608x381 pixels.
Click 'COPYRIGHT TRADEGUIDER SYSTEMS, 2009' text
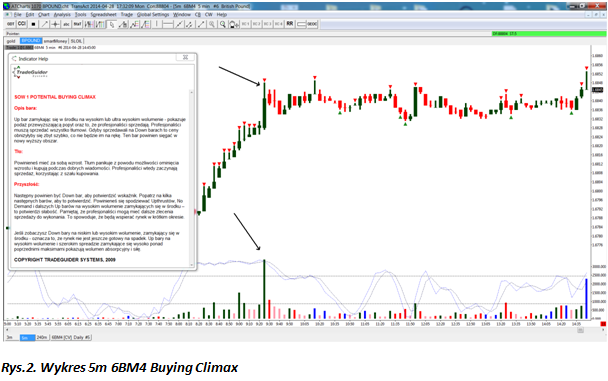tap(65, 260)
